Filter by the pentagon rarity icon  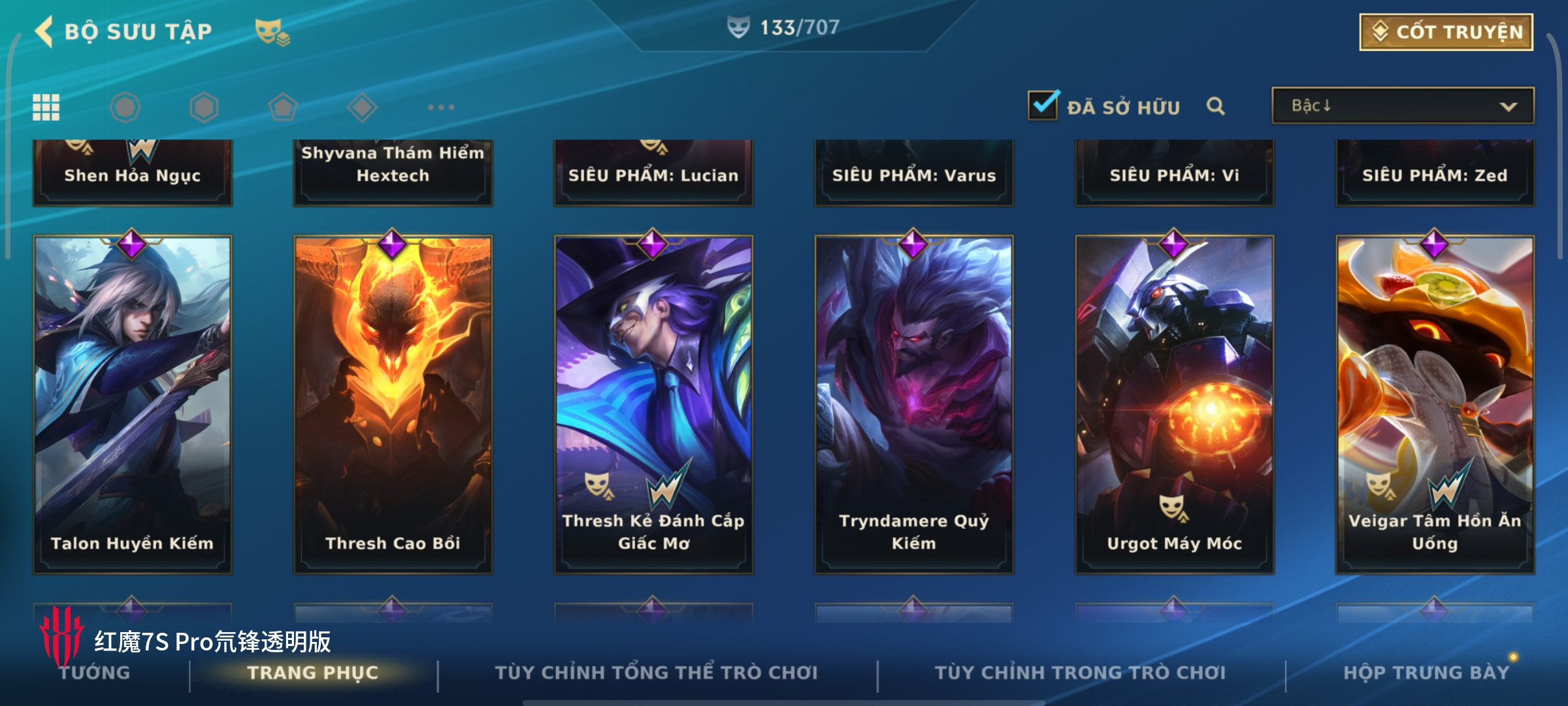[283, 107]
